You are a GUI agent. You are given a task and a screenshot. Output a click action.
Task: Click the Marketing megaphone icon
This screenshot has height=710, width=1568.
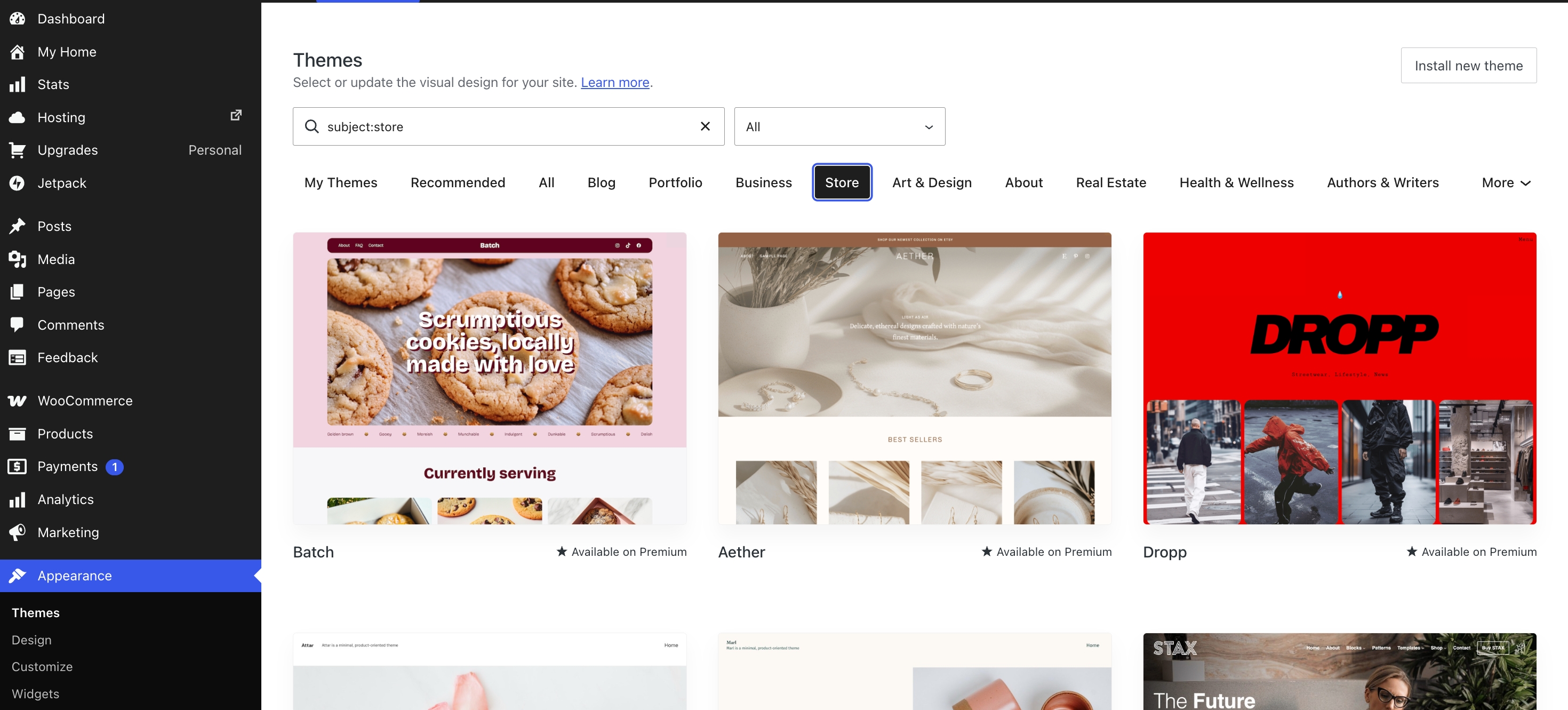click(x=18, y=532)
